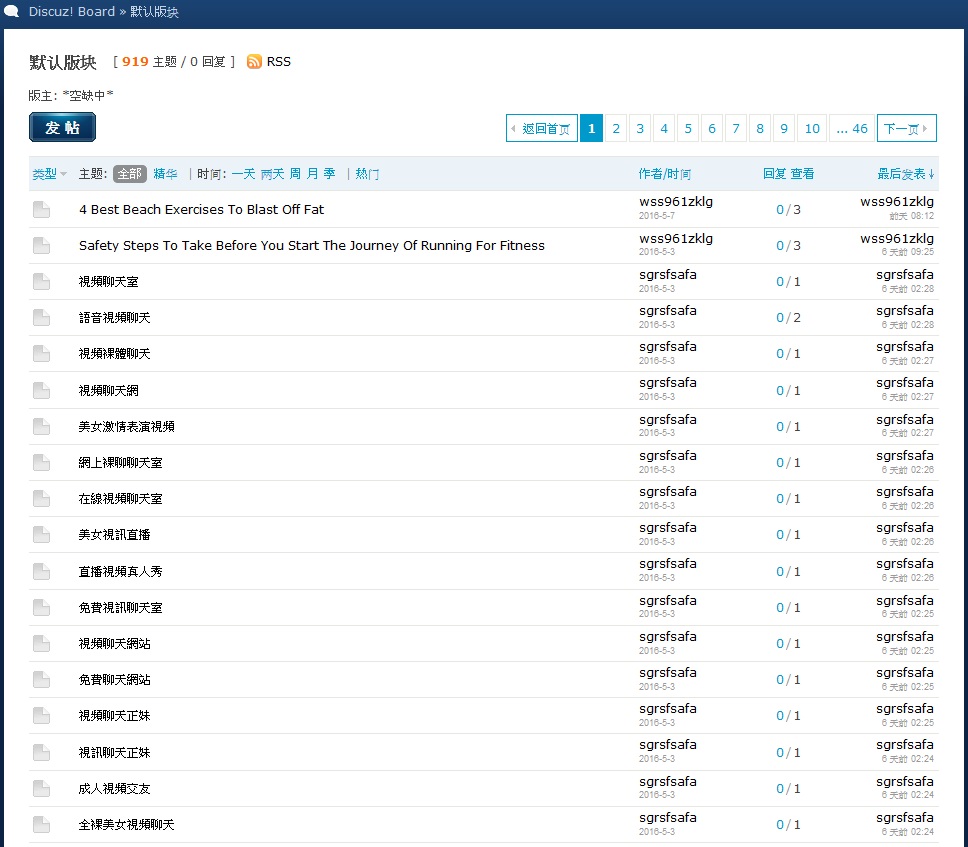
Task: Open the RSS feed icon
Action: pos(254,62)
